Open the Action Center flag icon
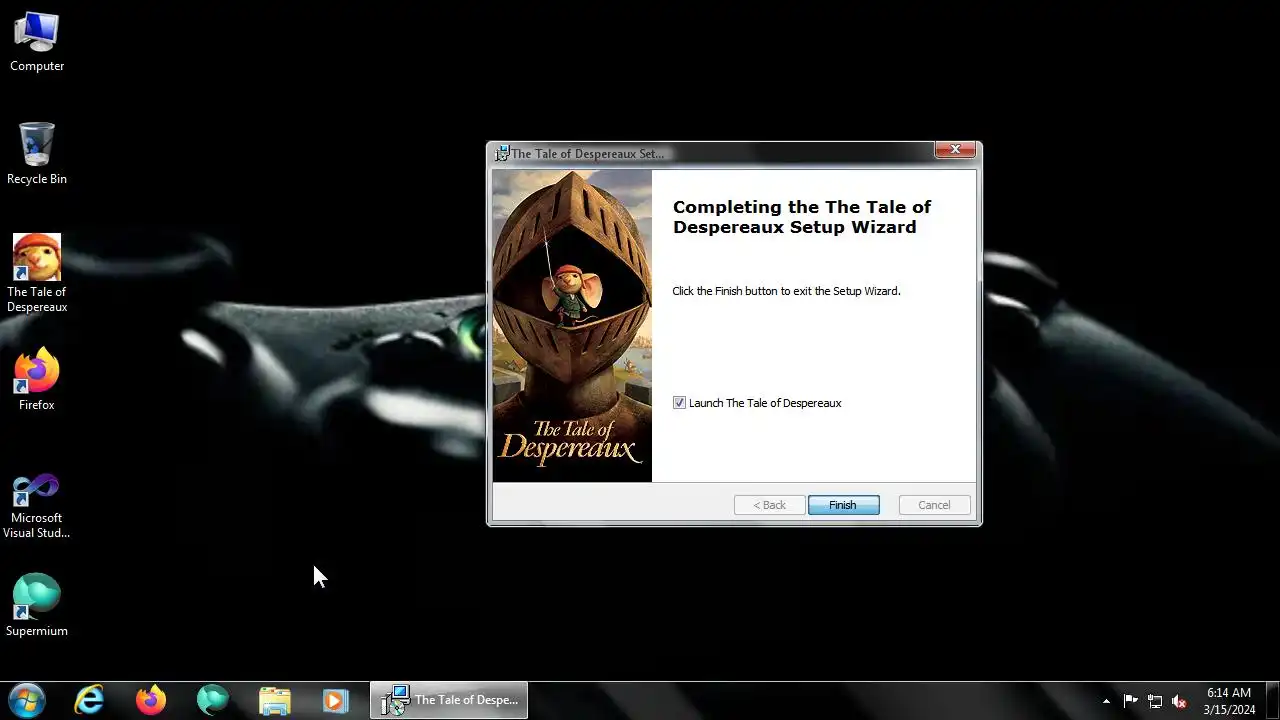Viewport: 1280px width, 720px height. click(x=1131, y=701)
